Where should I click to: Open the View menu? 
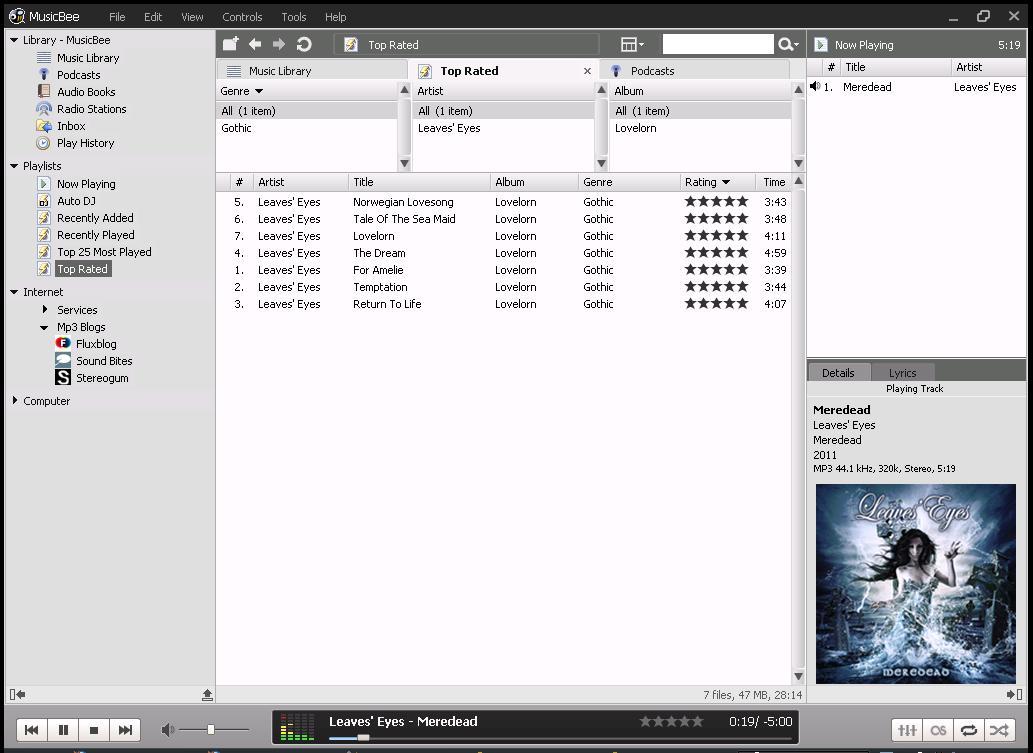[x=192, y=17]
